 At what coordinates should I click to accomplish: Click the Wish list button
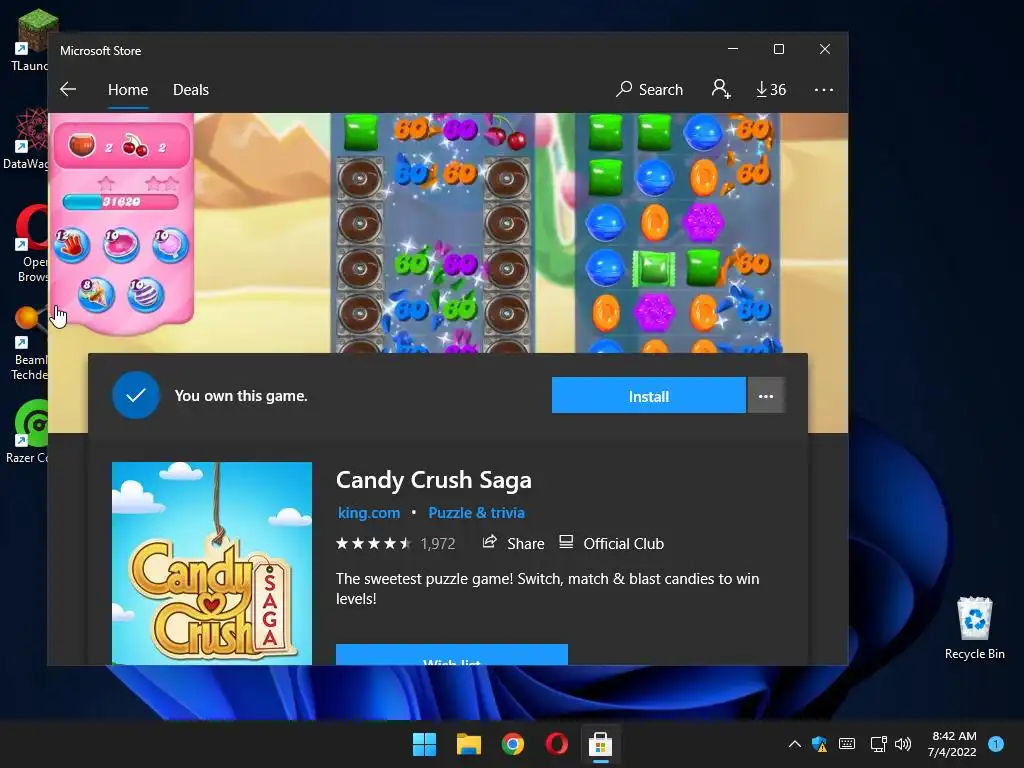tap(452, 655)
